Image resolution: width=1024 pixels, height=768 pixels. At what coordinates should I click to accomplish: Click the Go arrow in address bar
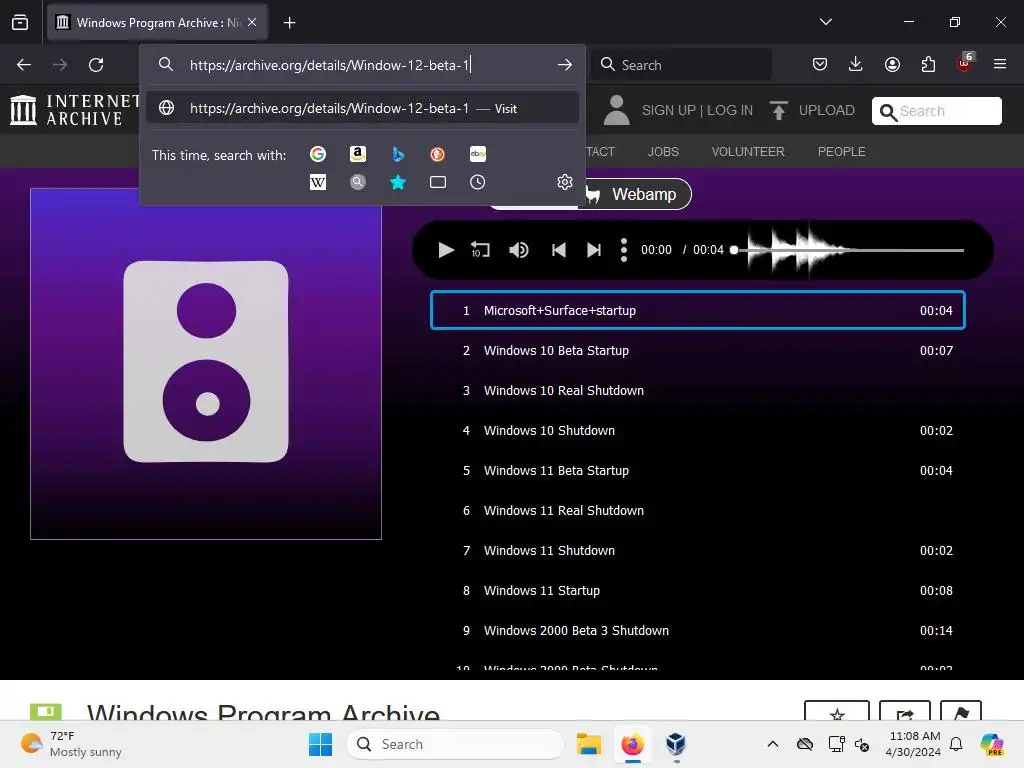point(565,65)
